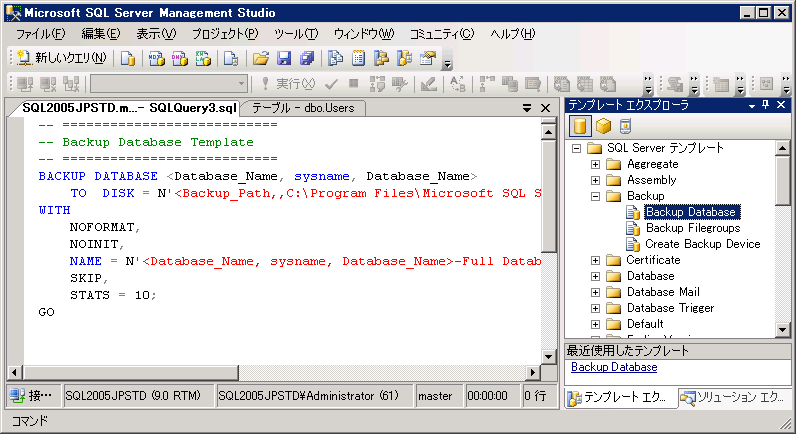Viewport: 796px width, 434px height.
Task: Open the プロジェクト(P) menu
Action: tap(225, 34)
